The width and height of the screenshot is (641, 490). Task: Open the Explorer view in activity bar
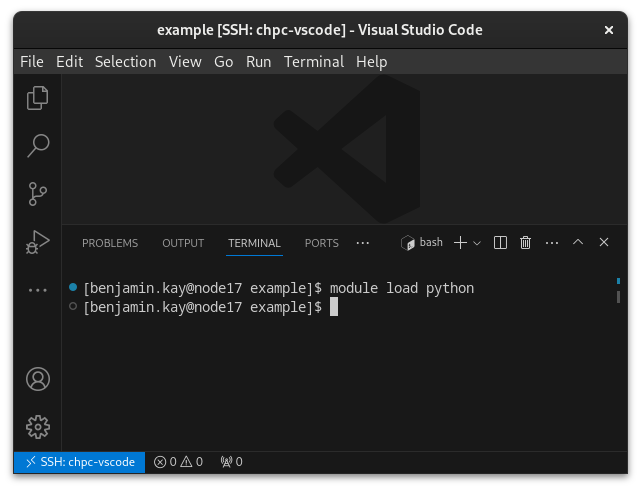coord(38,98)
